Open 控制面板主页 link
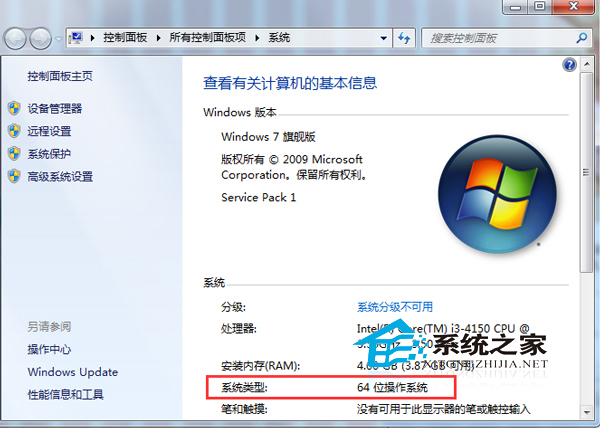The height and width of the screenshot is (428, 600). pyautogui.click(x=60, y=76)
